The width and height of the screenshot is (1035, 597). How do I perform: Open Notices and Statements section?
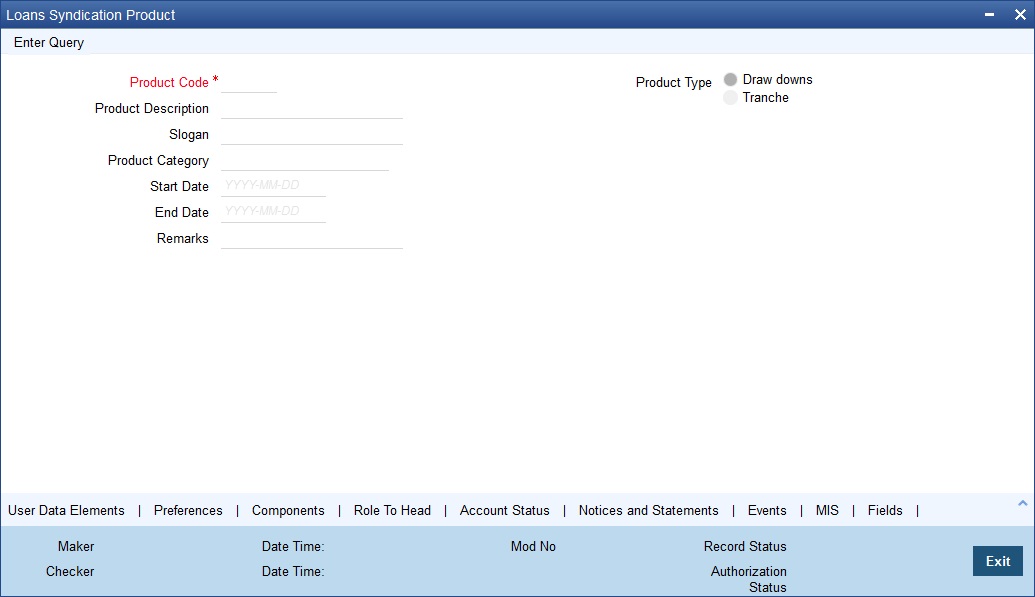tap(648, 510)
